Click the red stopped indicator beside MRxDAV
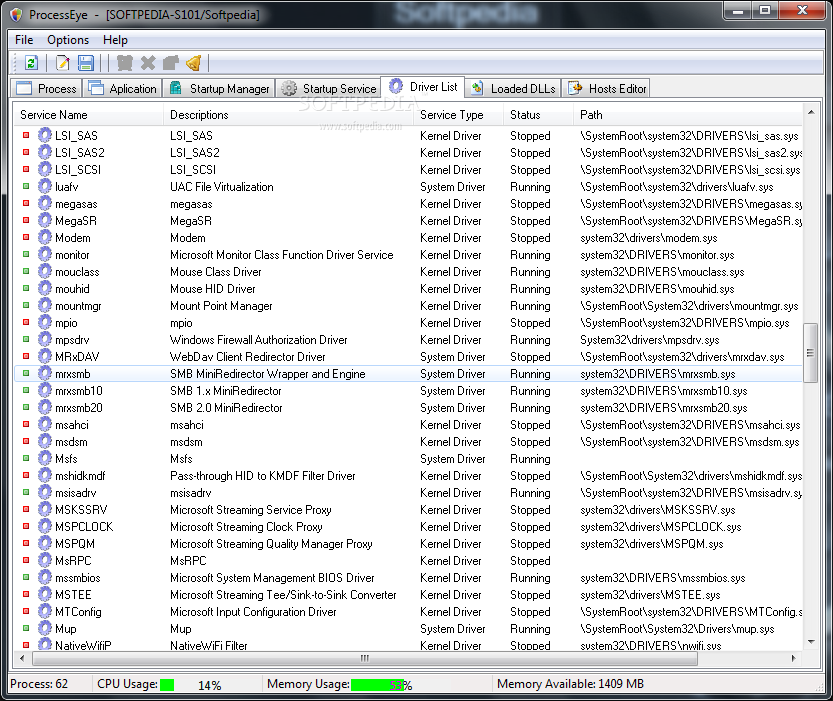 coord(26,356)
